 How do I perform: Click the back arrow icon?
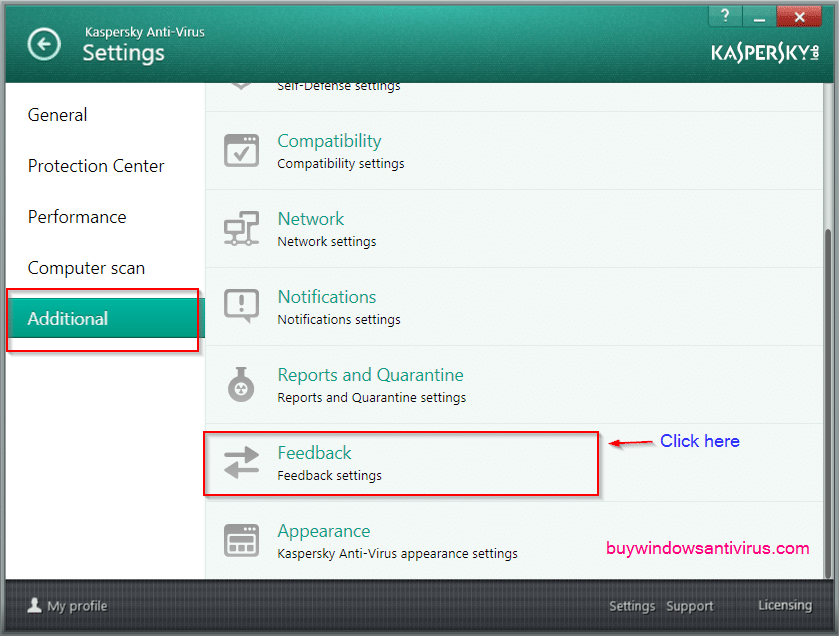coord(43,44)
